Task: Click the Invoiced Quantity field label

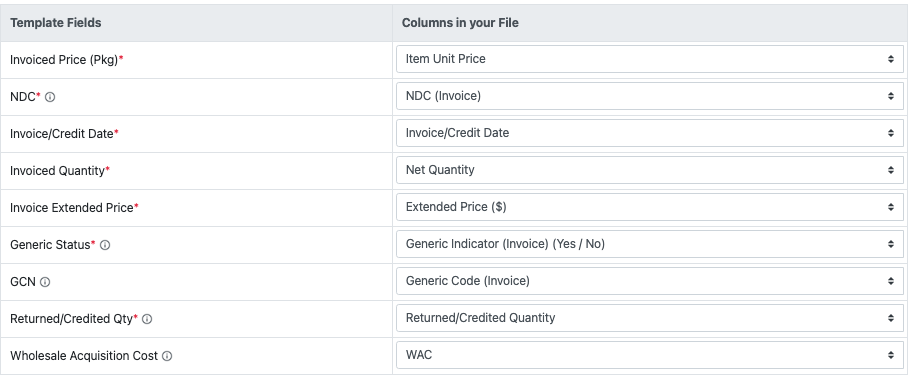Action: (x=57, y=171)
